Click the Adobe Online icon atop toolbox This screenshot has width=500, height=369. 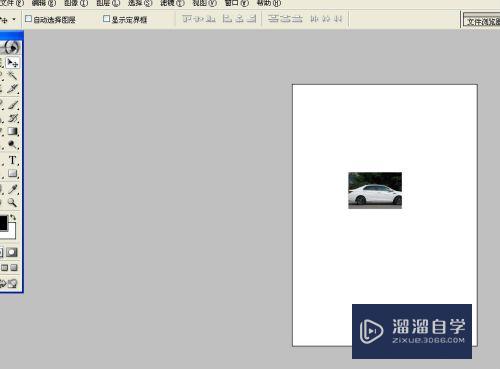coord(11,48)
